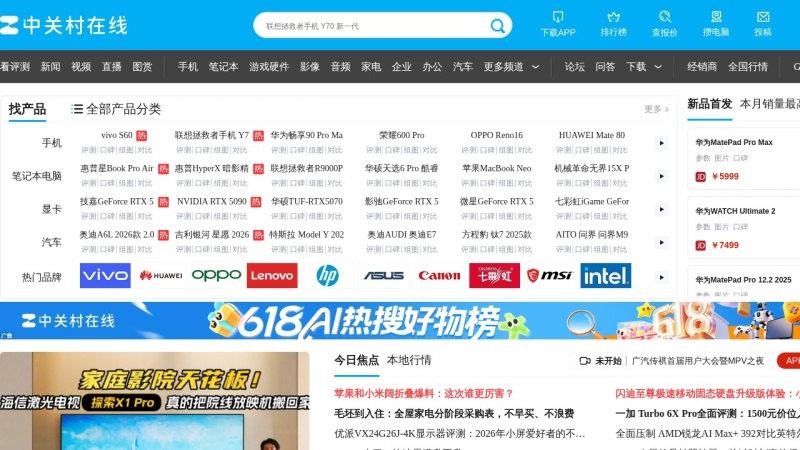Select the Lenovo brand logo
The width and height of the screenshot is (800, 450).
pyautogui.click(x=272, y=276)
